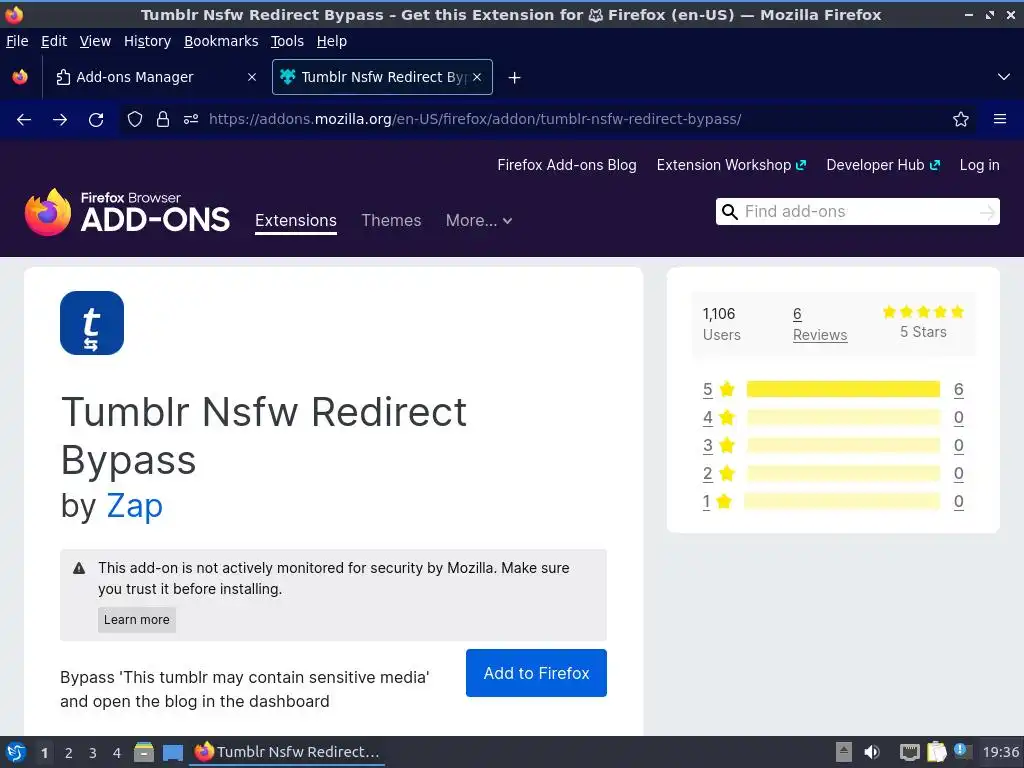
Task: Open notification tray icon with exclamation
Action: click(x=961, y=750)
